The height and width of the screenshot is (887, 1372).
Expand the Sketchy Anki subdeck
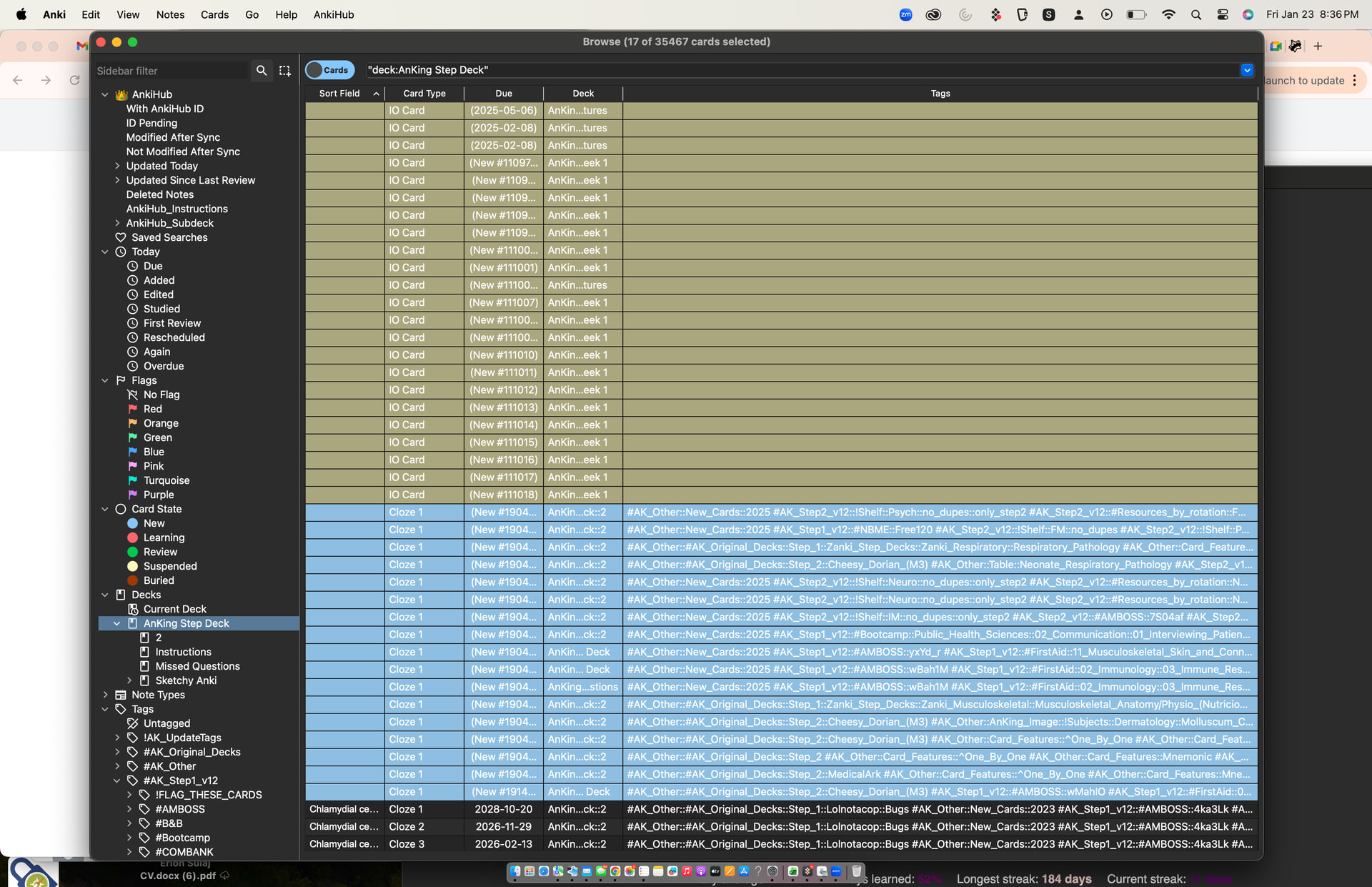(129, 680)
